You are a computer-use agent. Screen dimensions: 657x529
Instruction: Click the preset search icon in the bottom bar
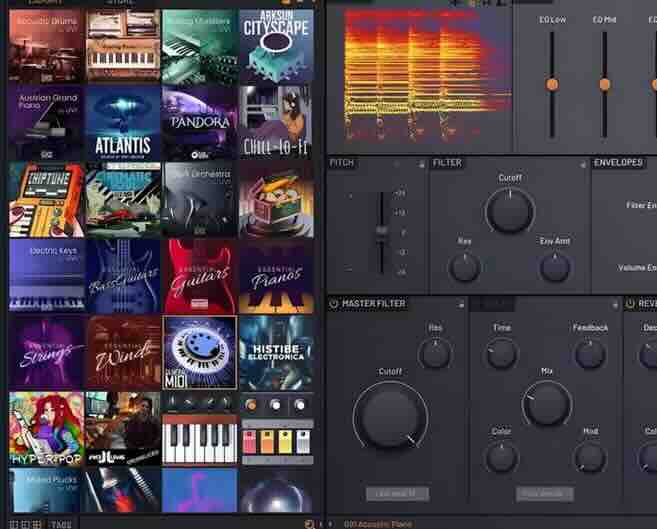[x=309, y=524]
